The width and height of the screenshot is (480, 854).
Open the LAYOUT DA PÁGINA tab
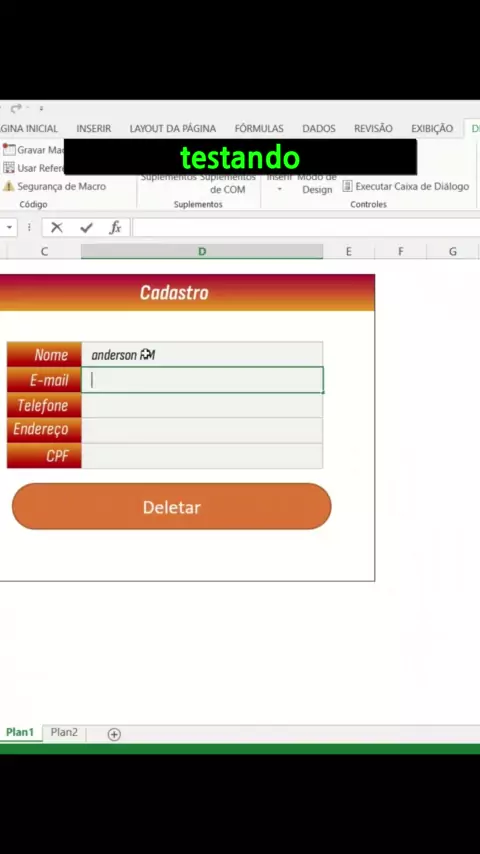[x=173, y=129]
